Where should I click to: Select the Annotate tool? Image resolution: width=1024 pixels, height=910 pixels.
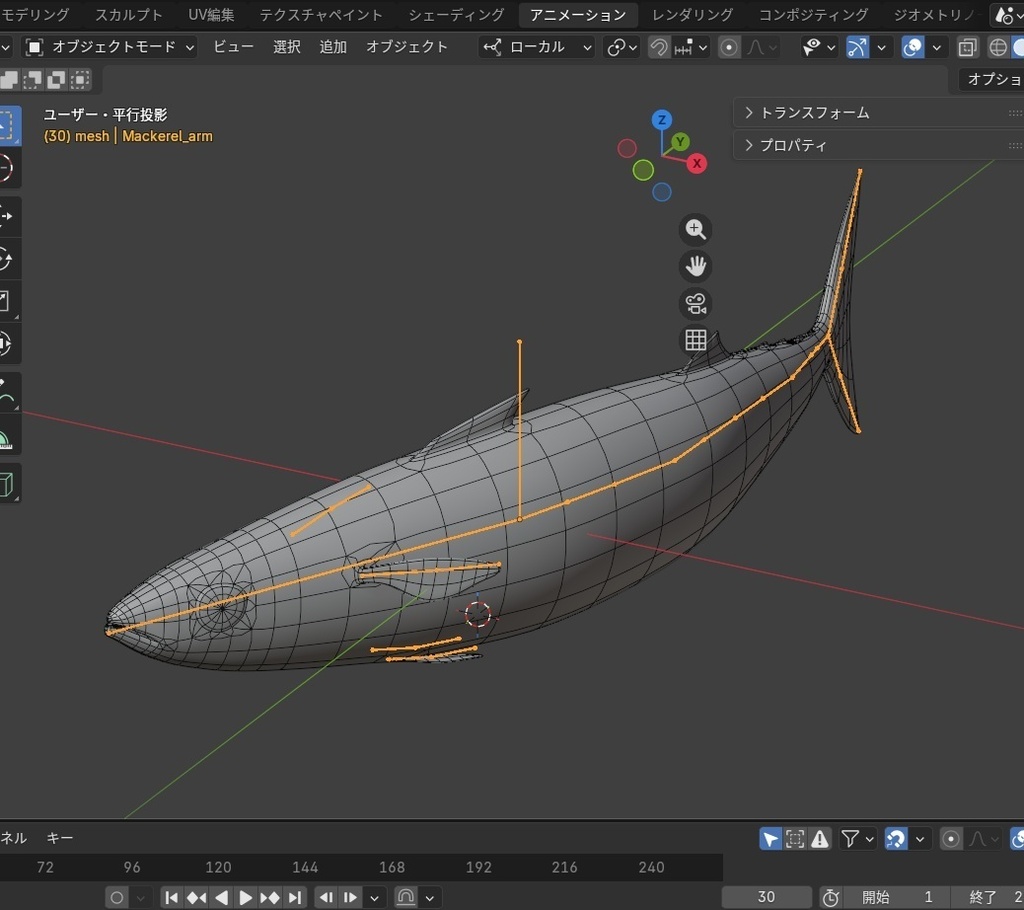click(7, 392)
